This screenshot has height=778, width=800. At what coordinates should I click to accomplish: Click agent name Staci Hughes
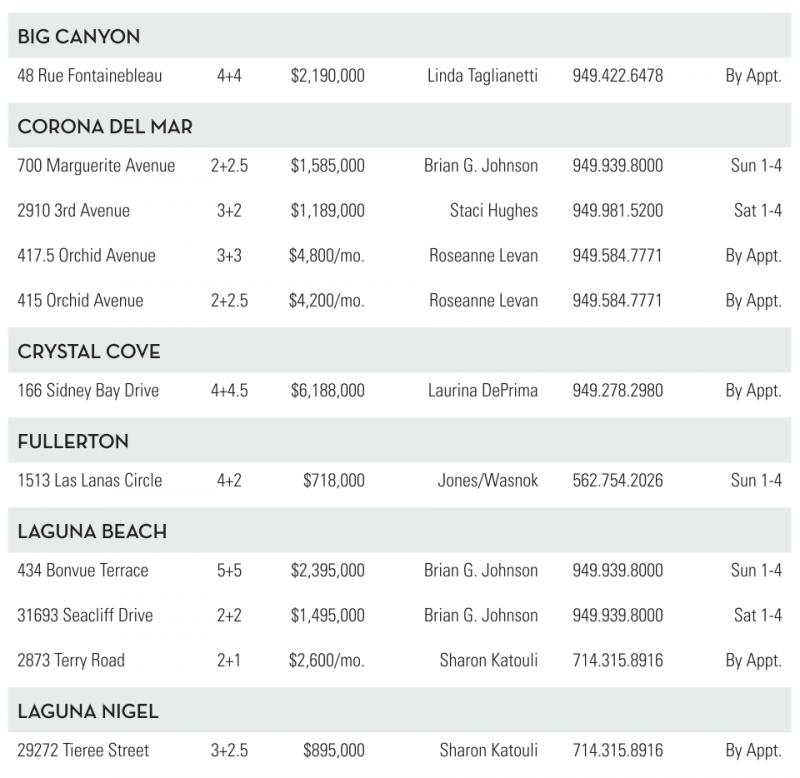tap(494, 211)
